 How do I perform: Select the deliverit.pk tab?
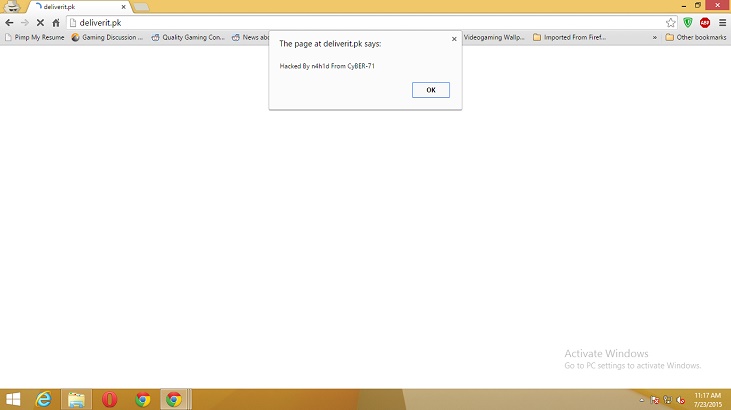pos(75,7)
